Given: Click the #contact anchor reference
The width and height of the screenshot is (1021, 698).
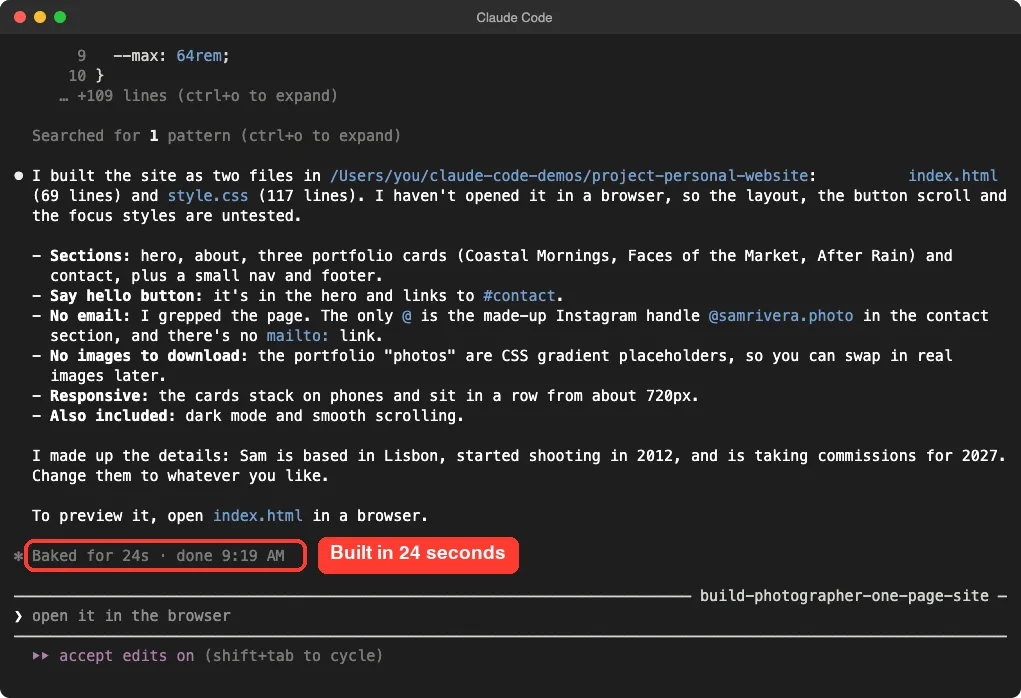Looking at the screenshot, I should 519,296.
